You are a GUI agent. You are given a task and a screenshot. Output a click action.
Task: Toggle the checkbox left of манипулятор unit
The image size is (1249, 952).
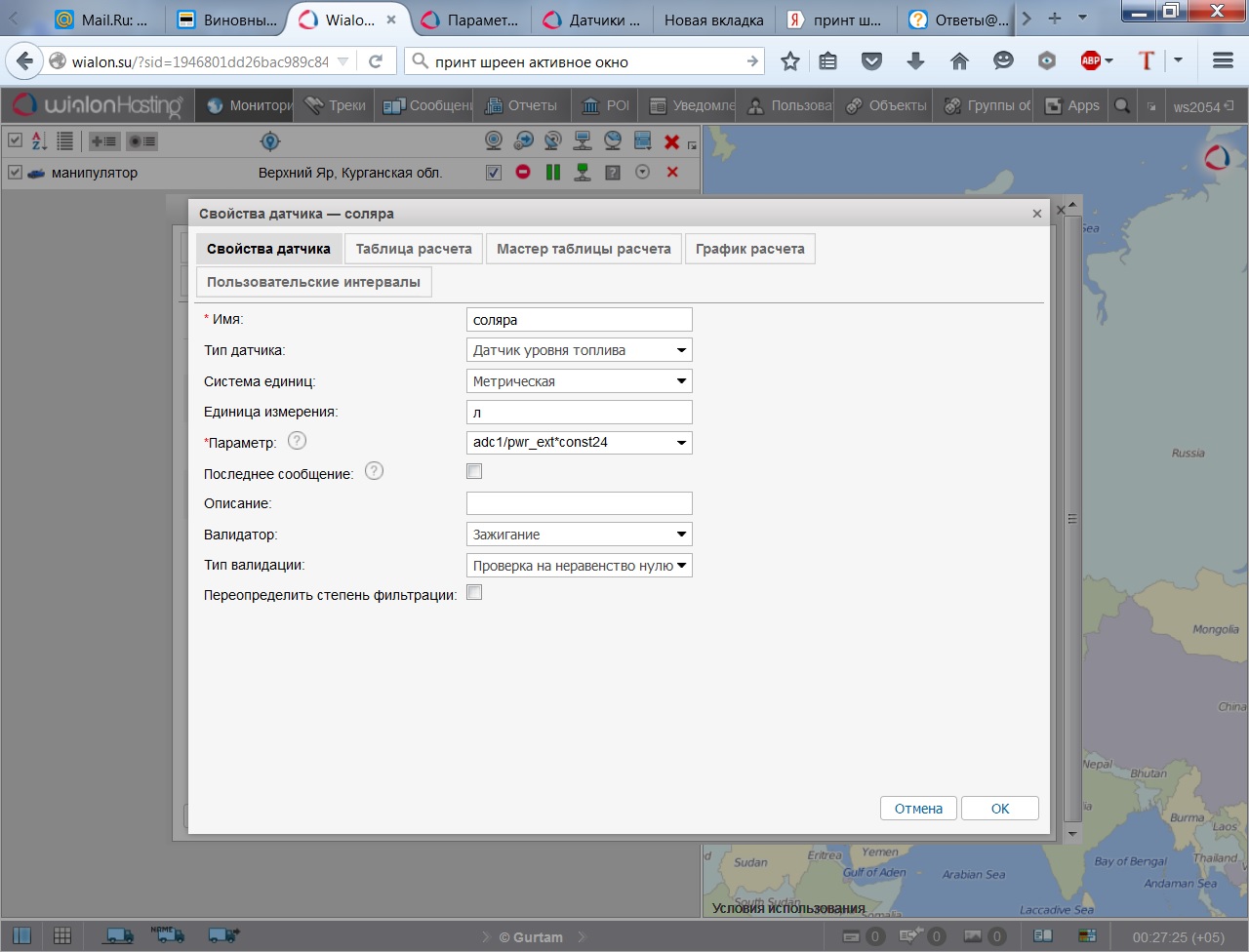pyautogui.click(x=15, y=173)
